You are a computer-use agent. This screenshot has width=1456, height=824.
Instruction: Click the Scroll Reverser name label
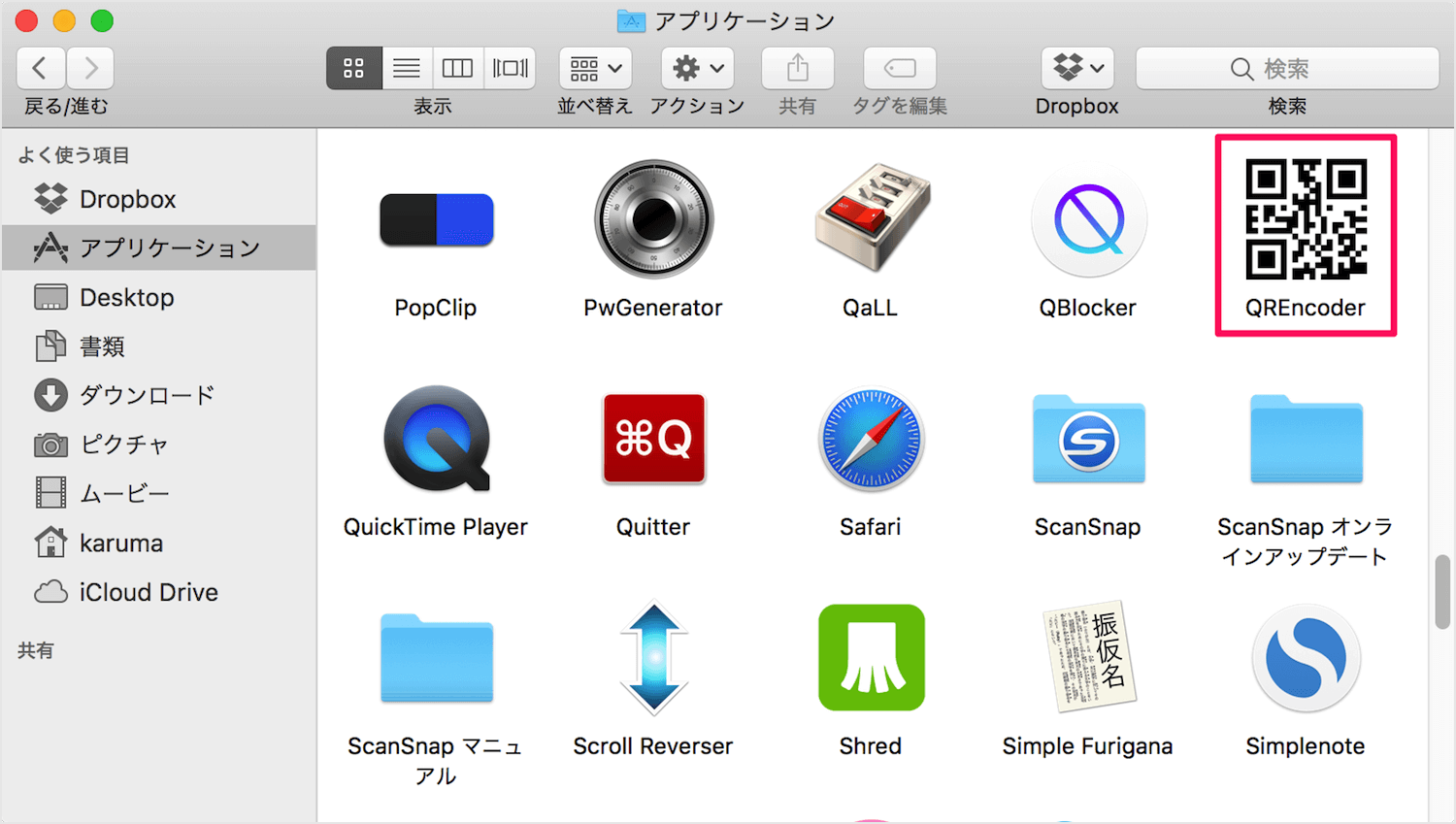pos(653,746)
